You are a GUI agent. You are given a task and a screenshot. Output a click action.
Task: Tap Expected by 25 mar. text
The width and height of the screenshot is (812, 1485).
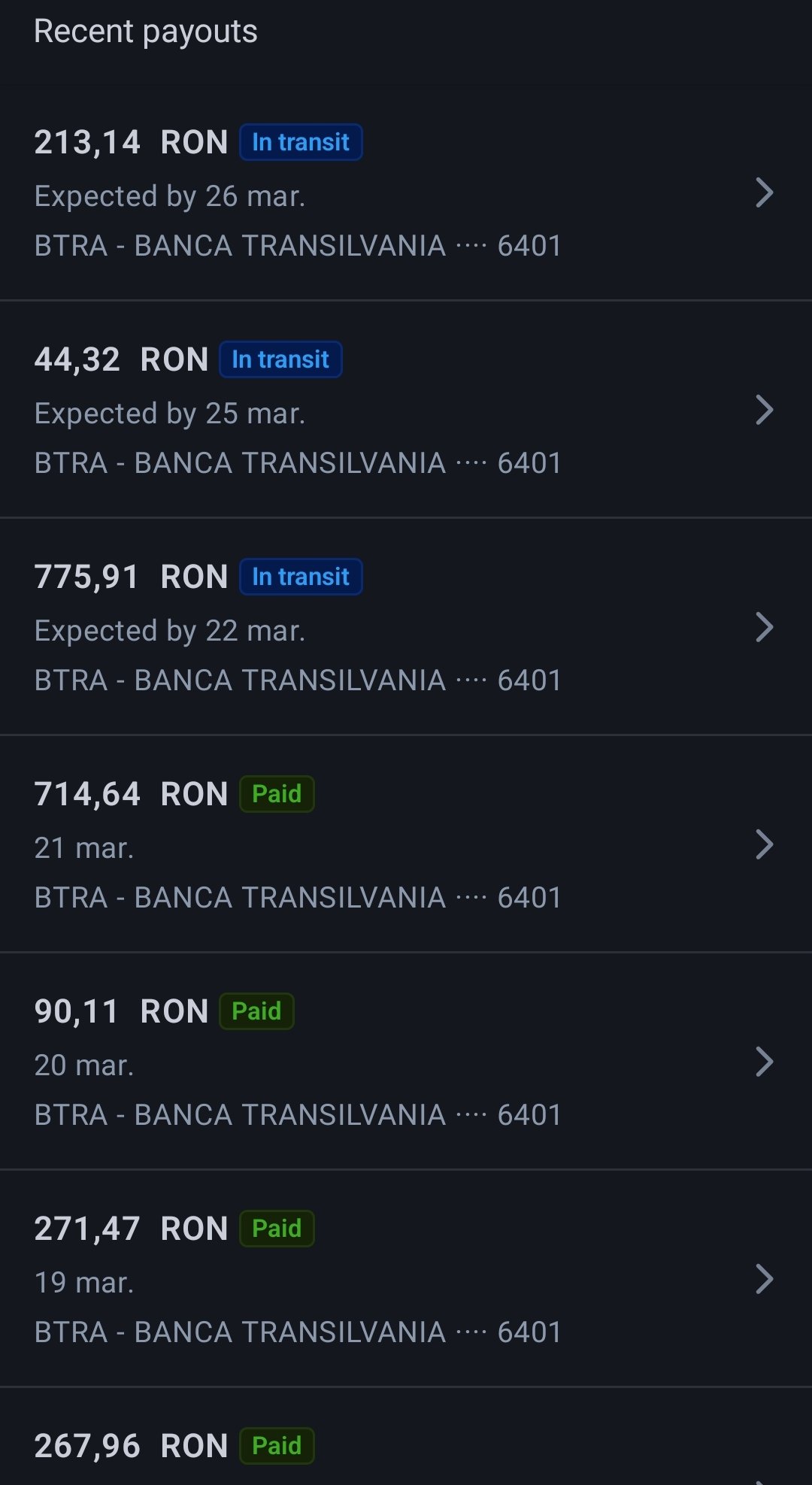pyautogui.click(x=170, y=414)
